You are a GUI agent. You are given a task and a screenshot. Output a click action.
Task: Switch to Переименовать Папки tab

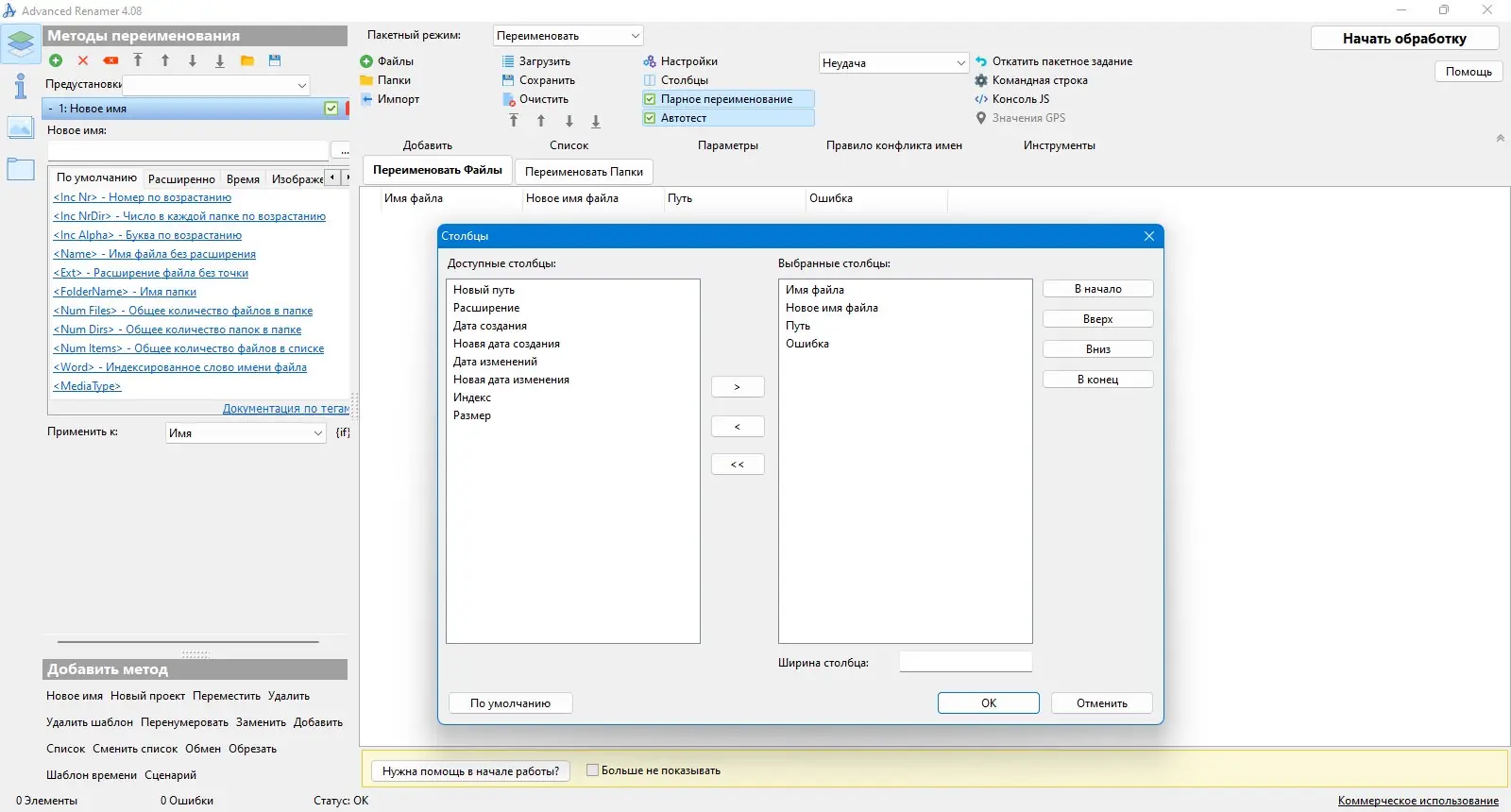coord(584,172)
